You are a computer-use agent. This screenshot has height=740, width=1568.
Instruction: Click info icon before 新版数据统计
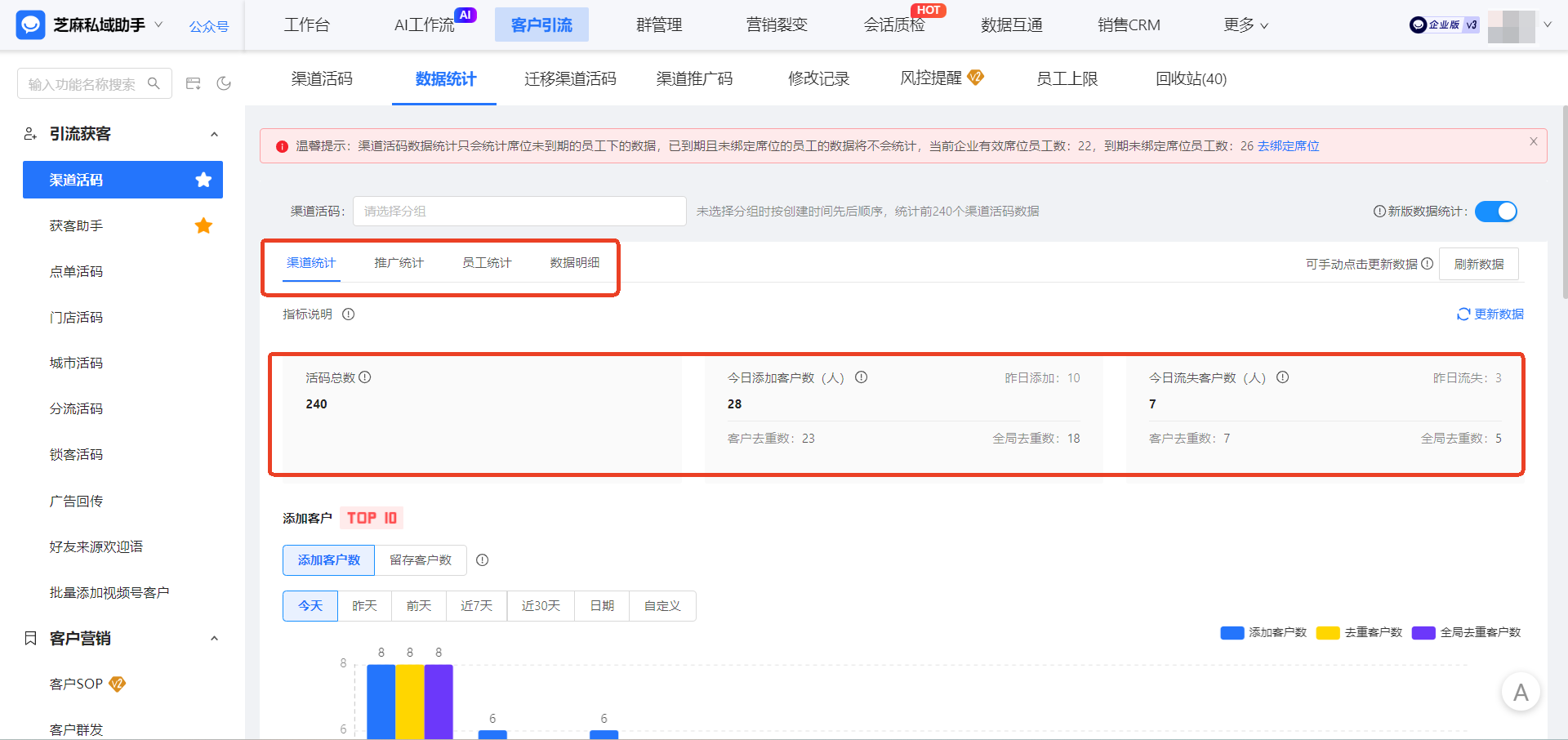[x=1379, y=212]
